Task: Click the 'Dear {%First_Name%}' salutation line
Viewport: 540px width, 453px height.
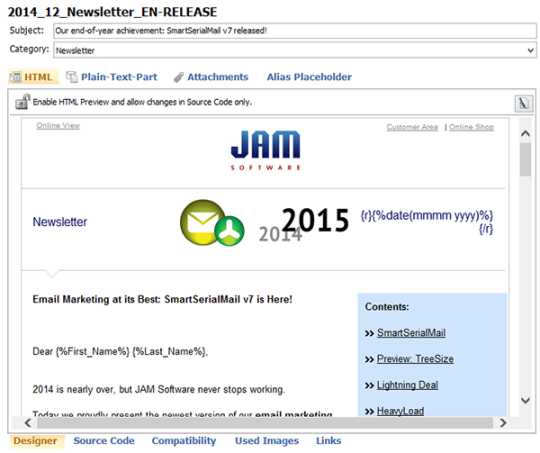Action: point(120,351)
